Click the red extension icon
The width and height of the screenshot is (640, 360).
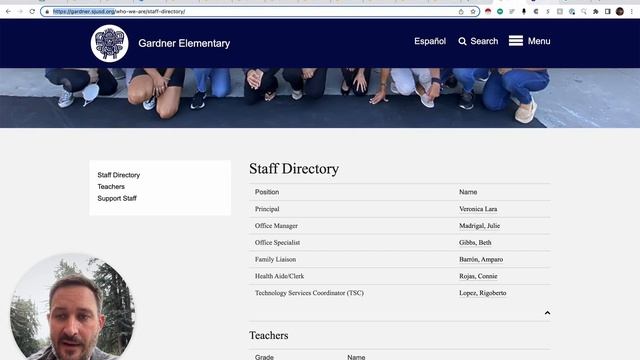[x=488, y=11]
